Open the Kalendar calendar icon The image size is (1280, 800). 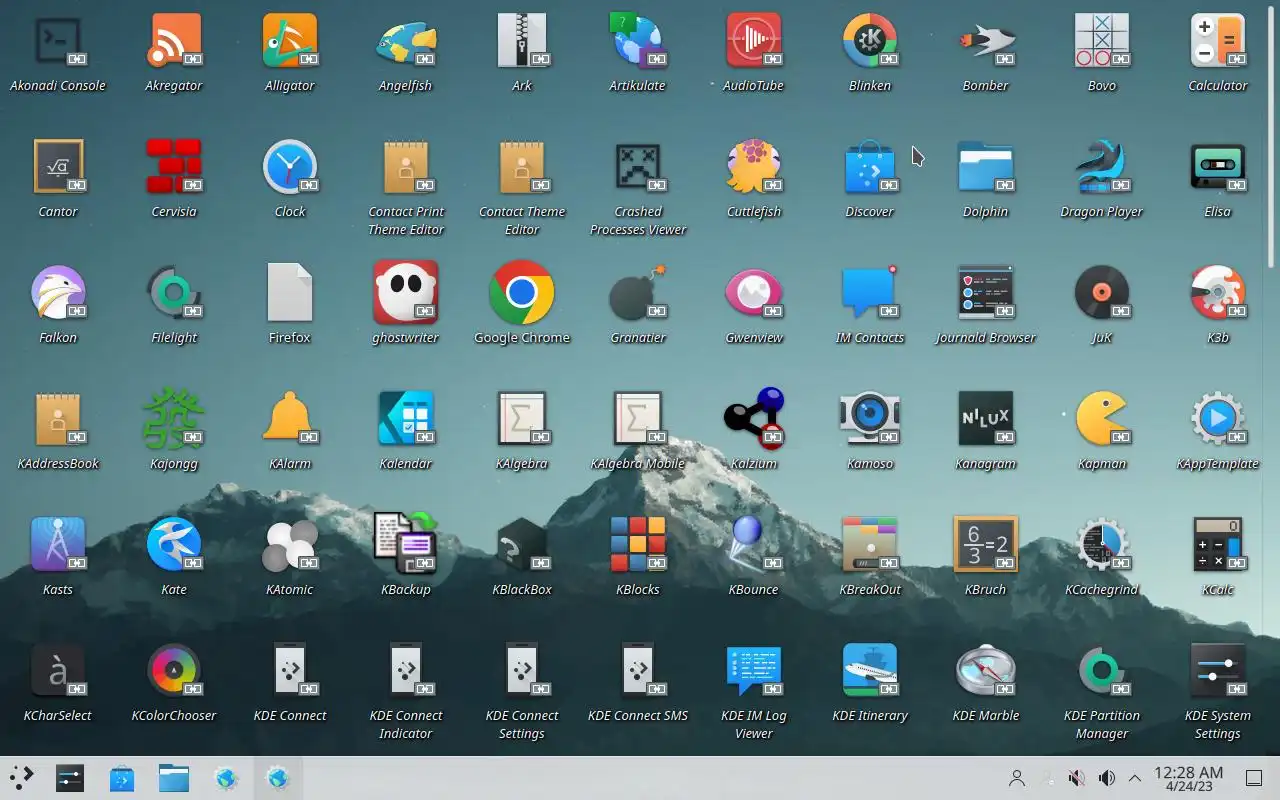point(406,418)
